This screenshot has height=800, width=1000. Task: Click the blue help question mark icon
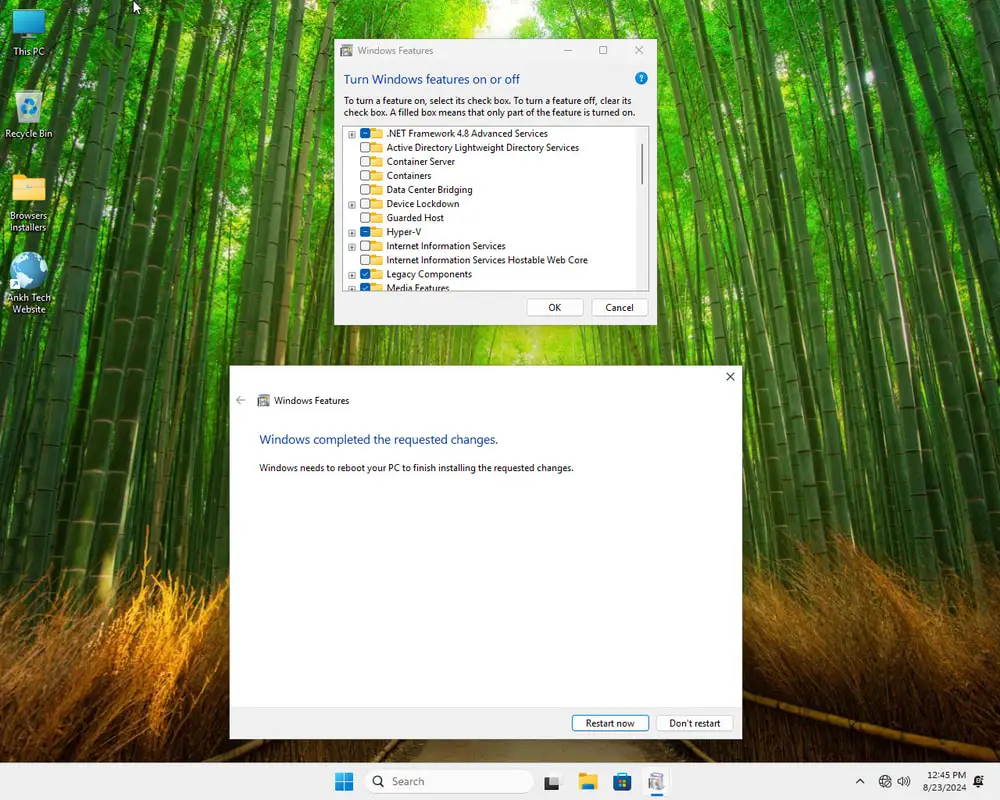tap(641, 79)
